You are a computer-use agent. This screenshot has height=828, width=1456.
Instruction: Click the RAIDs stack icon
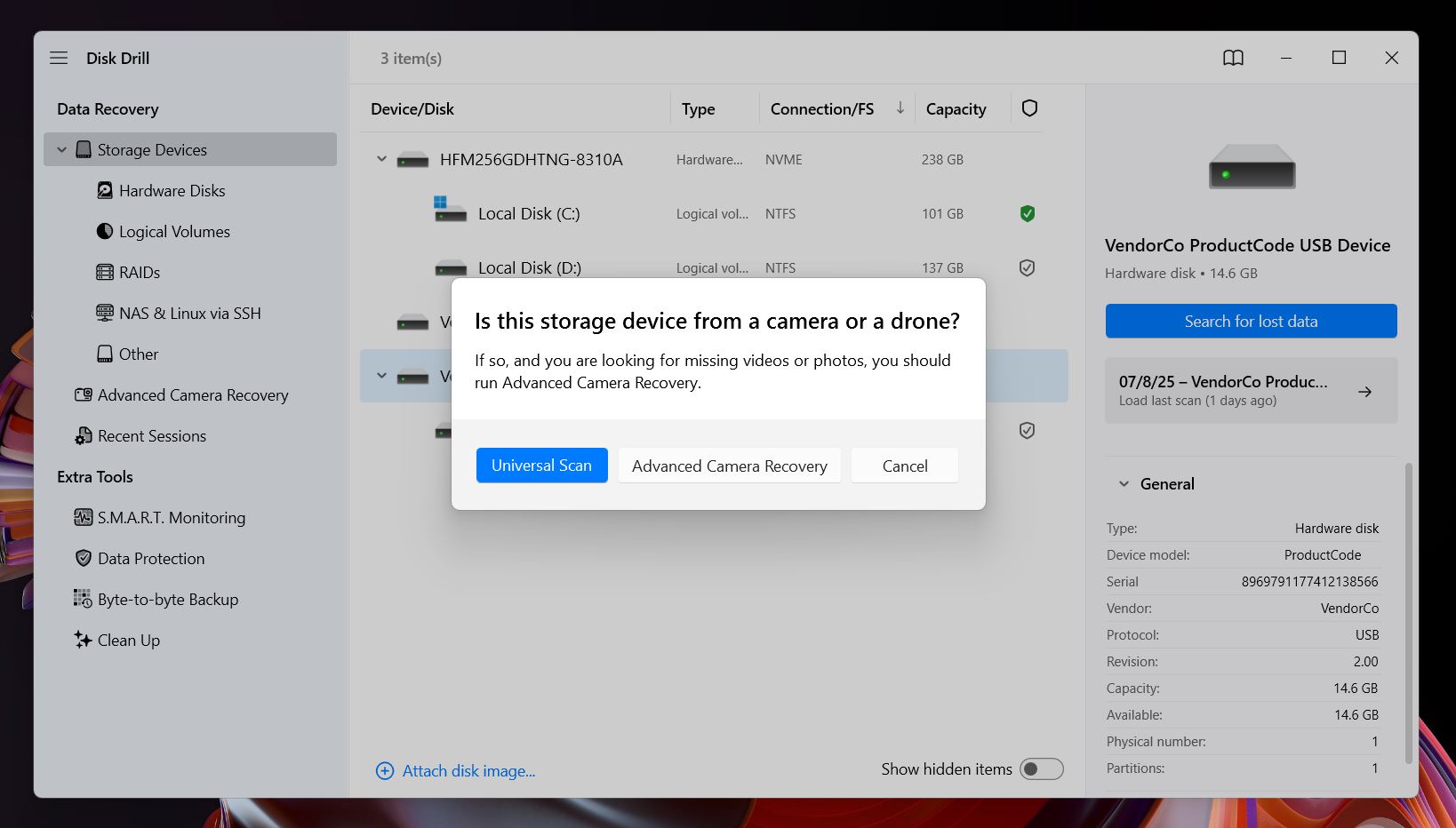(x=105, y=272)
